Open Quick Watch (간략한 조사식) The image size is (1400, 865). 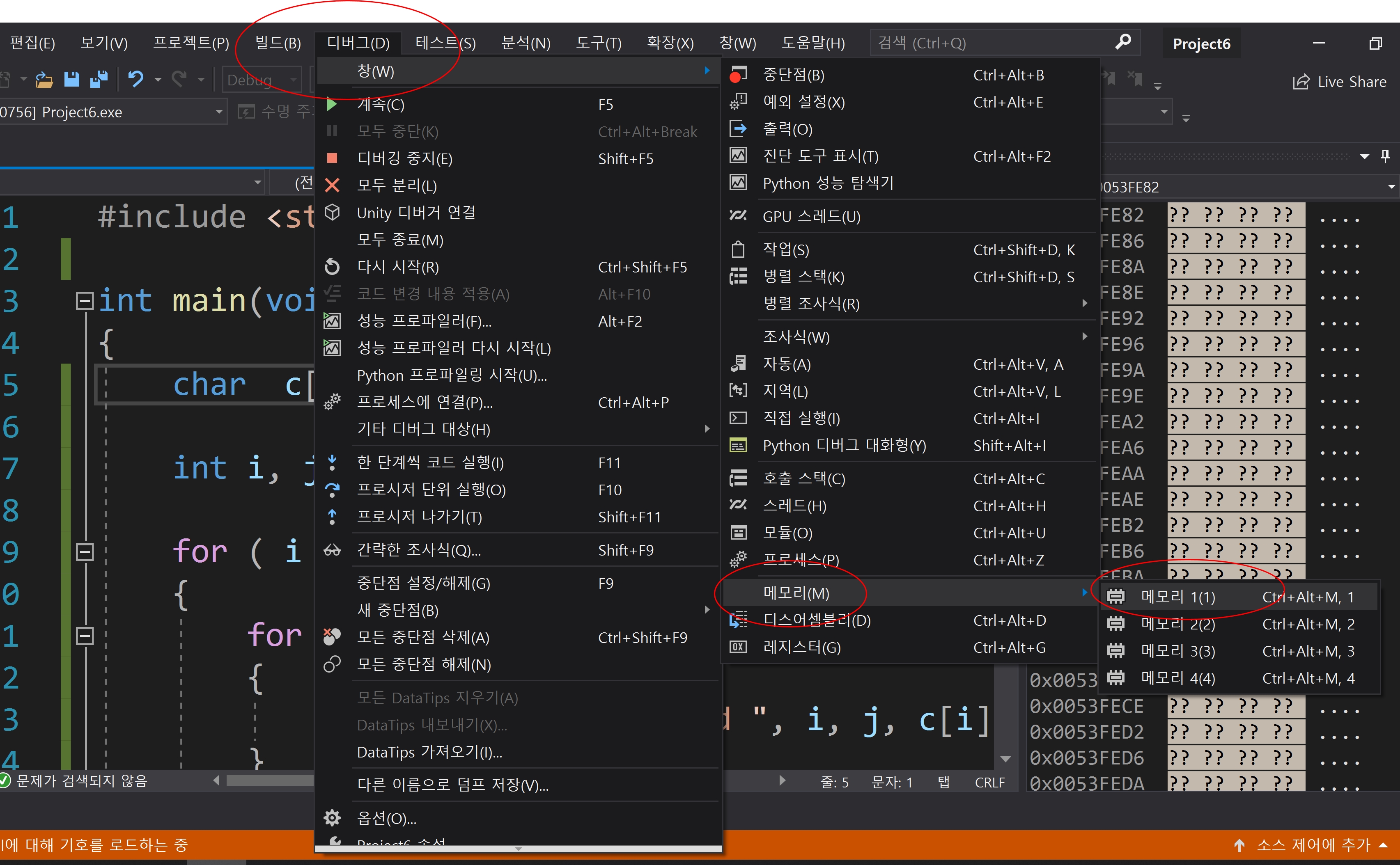(x=518, y=550)
